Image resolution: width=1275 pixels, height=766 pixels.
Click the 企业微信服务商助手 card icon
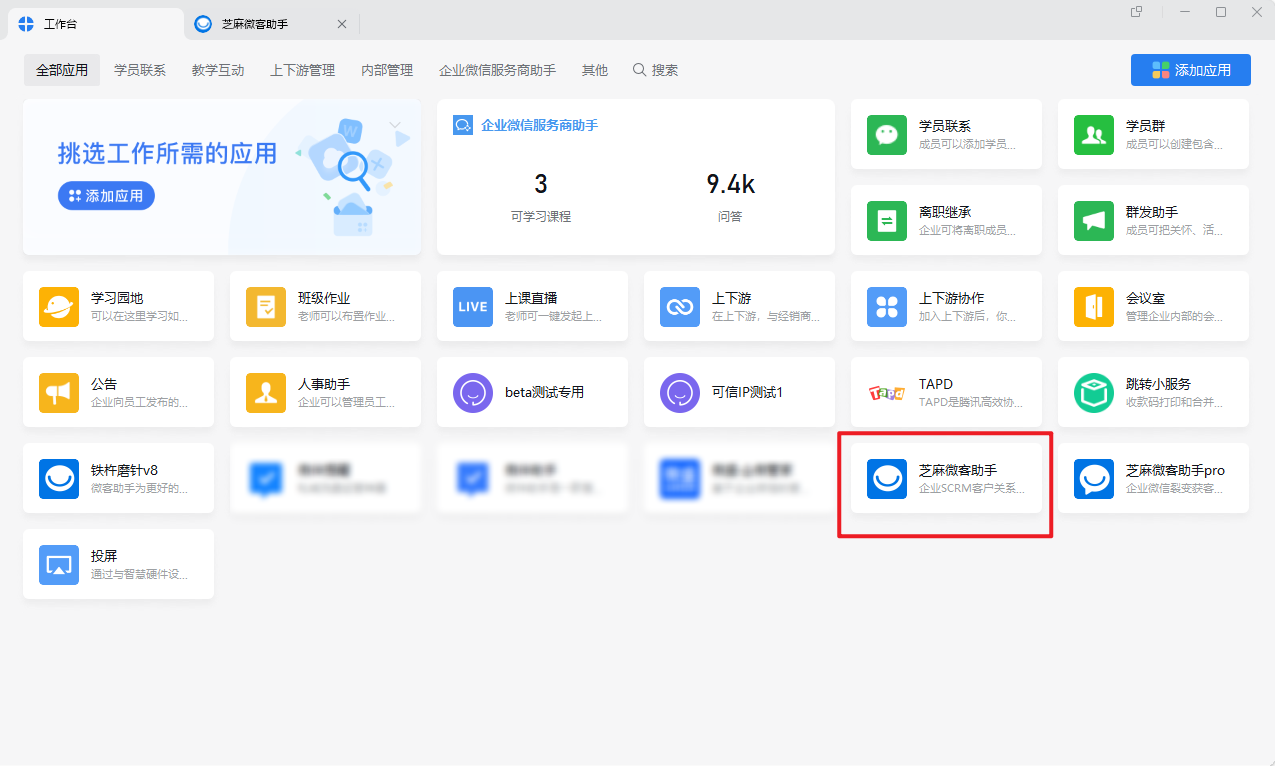click(x=463, y=125)
